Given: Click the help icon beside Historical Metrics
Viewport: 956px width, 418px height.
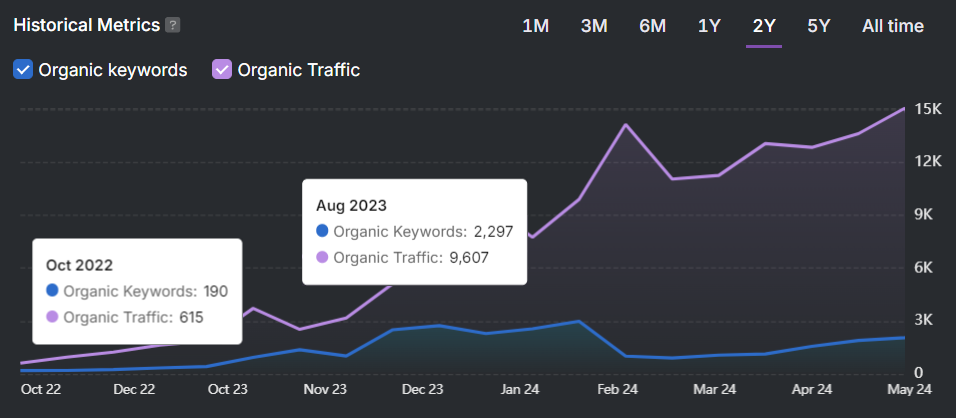Looking at the screenshot, I should tap(173, 25).
